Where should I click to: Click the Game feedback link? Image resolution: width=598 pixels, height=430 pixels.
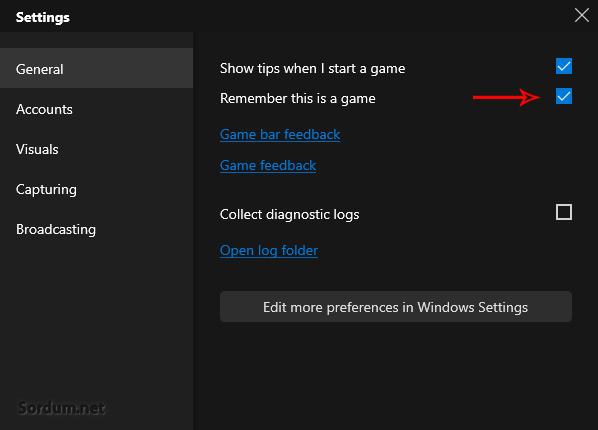pyautogui.click(x=268, y=166)
